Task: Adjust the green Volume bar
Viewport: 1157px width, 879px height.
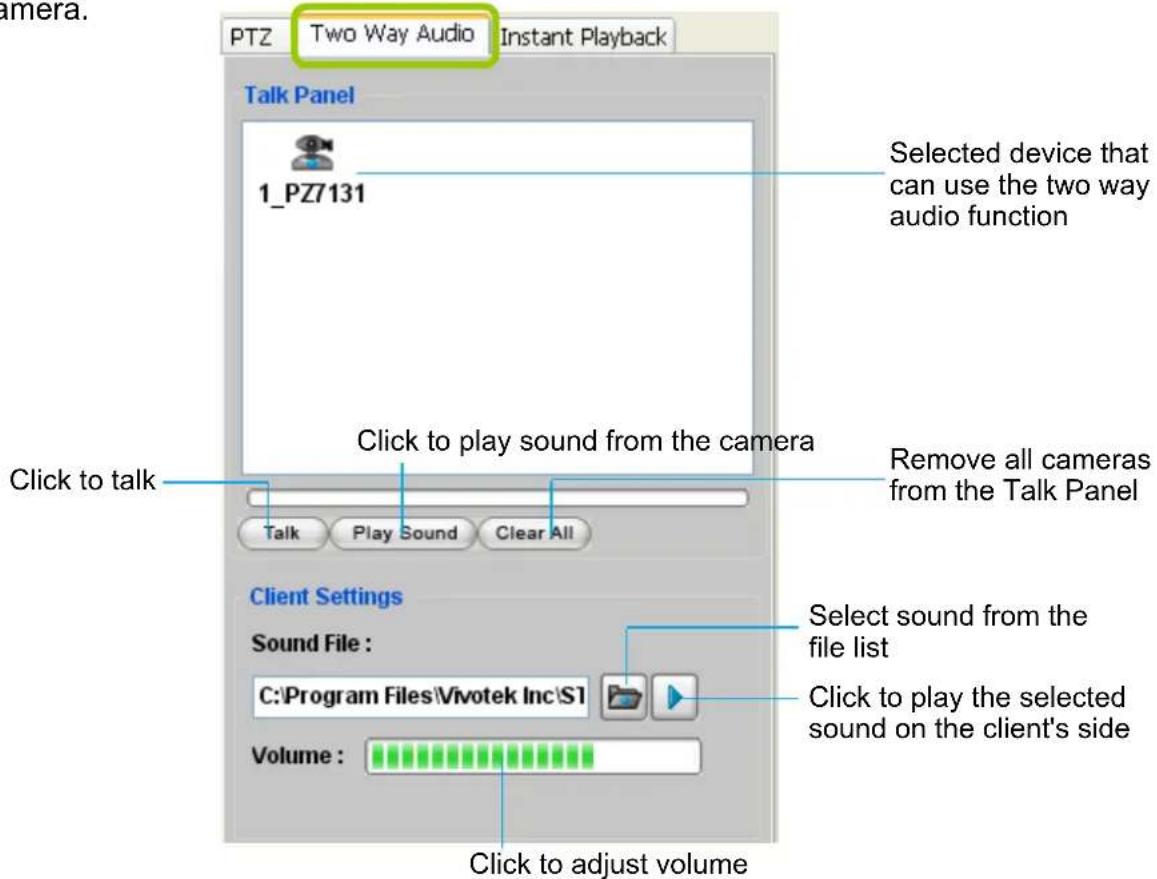Action: click(533, 756)
